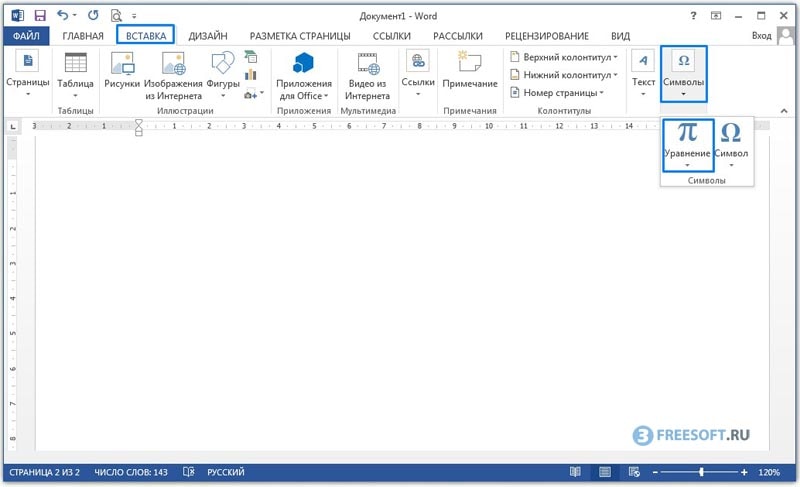Undo the last action
Viewport: 800px width, 487px height.
click(63, 15)
